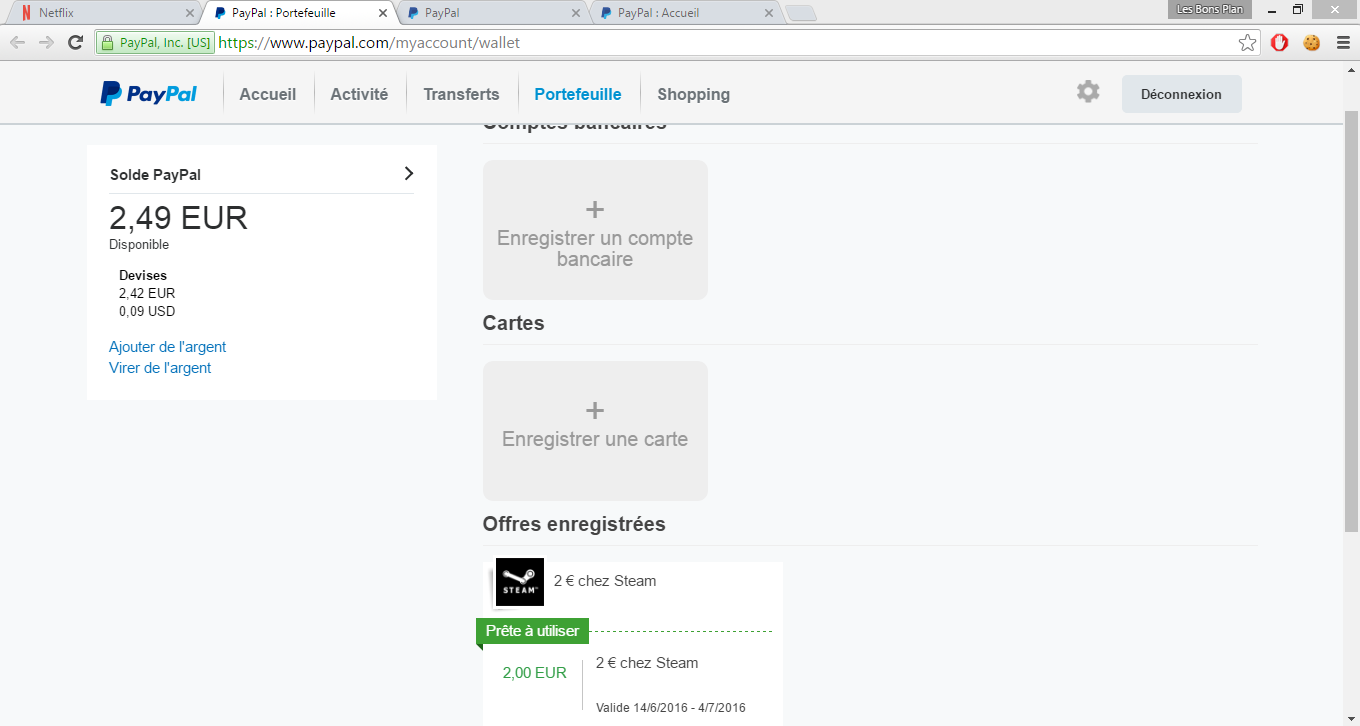Reload the page with the refresh icon
Viewport: 1360px width, 726px height.
75,43
